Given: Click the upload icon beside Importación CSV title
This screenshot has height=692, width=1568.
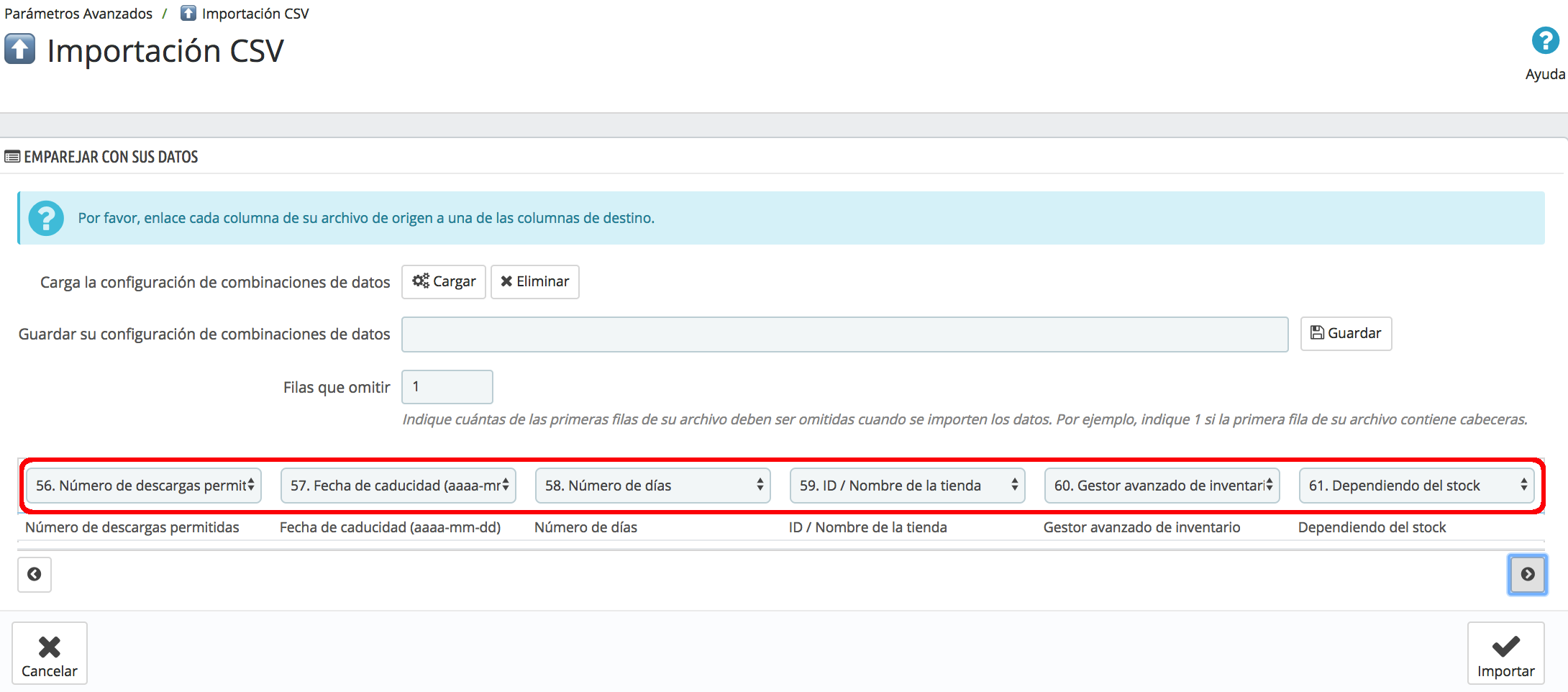Looking at the screenshot, I should 20,50.
